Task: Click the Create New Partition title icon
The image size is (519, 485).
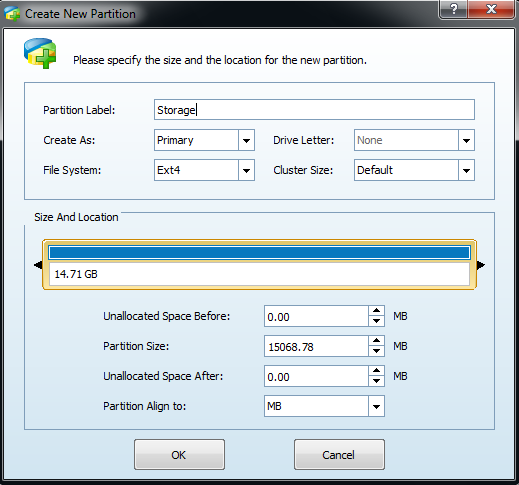Action: point(12,14)
